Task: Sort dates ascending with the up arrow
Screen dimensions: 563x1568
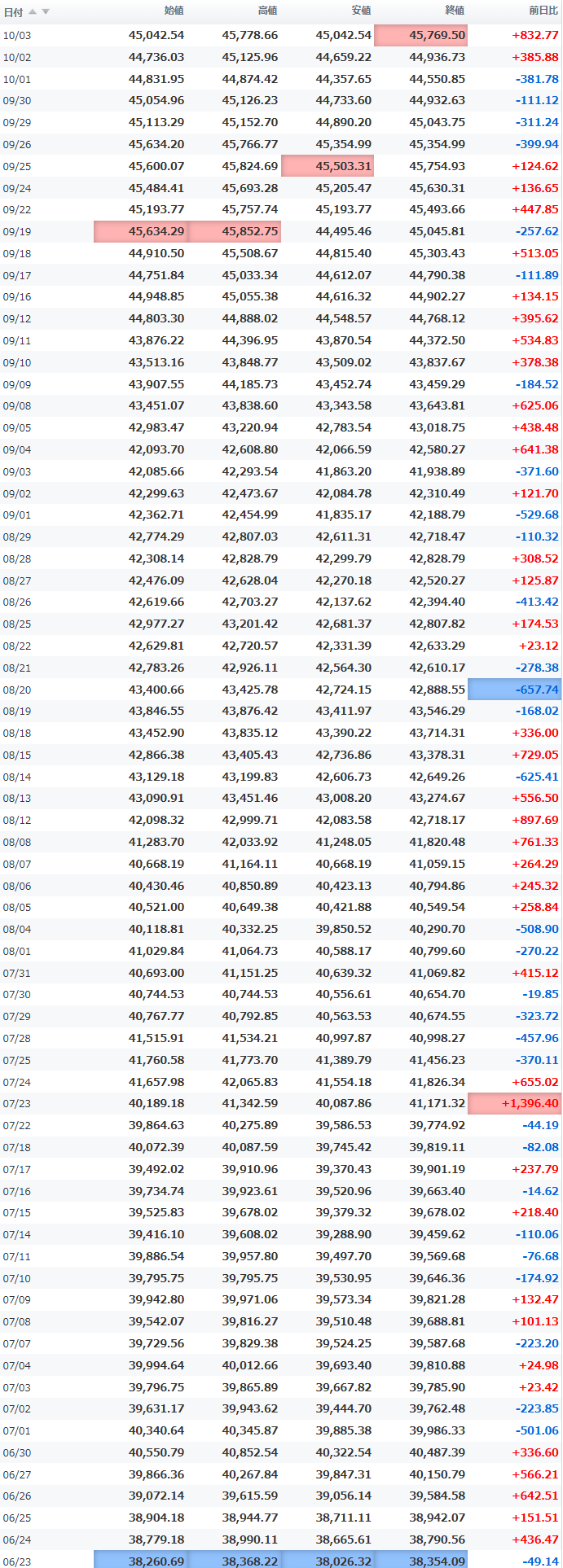Action: coord(33,11)
